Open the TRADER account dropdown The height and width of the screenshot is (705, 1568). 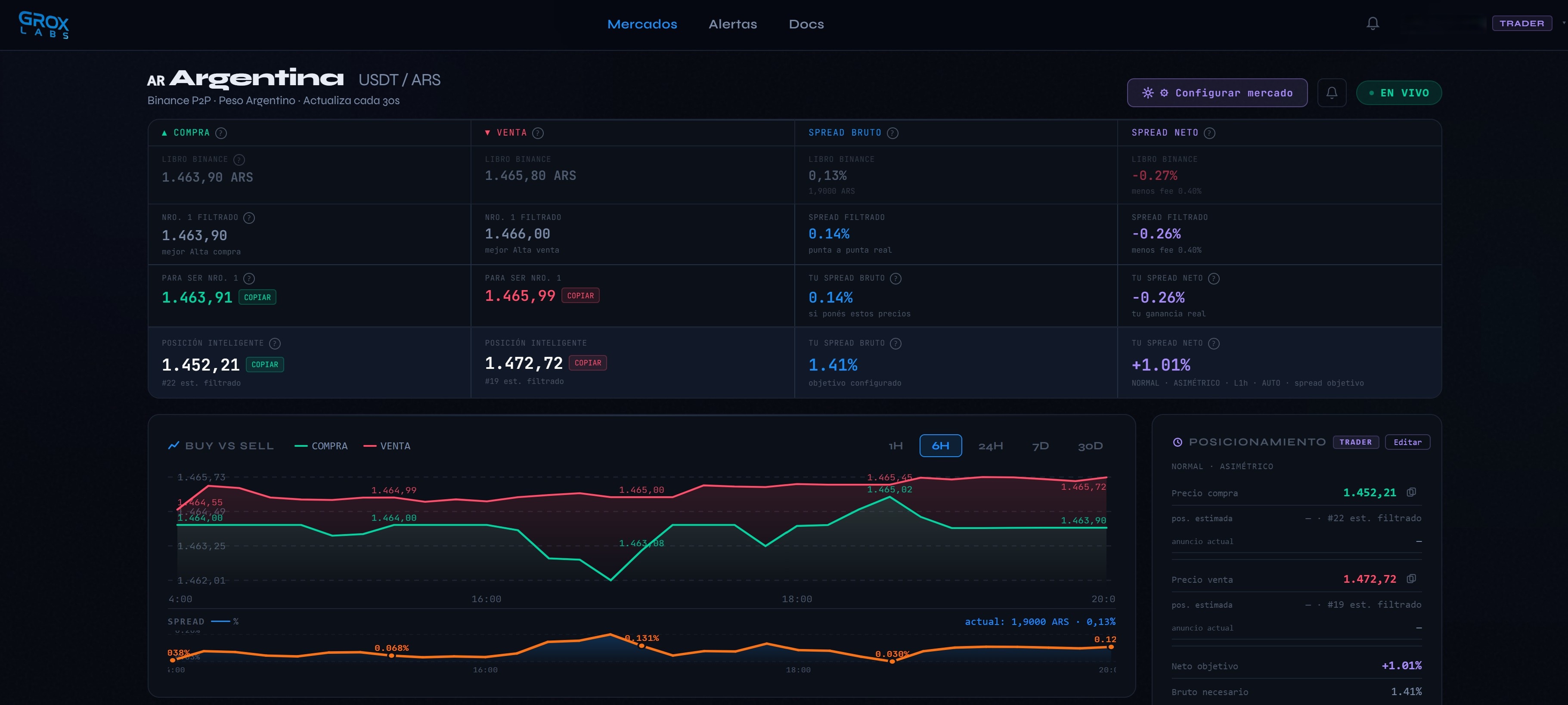(x=1521, y=24)
